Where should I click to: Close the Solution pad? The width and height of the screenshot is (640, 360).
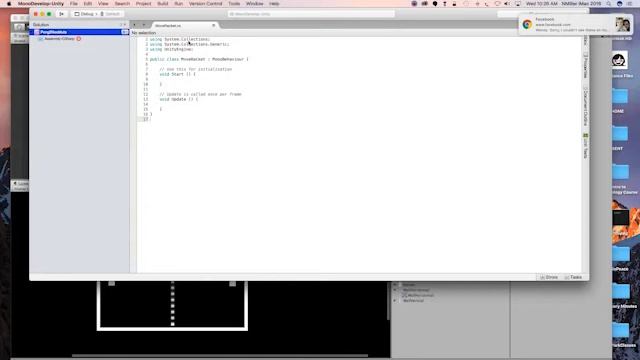125,25
